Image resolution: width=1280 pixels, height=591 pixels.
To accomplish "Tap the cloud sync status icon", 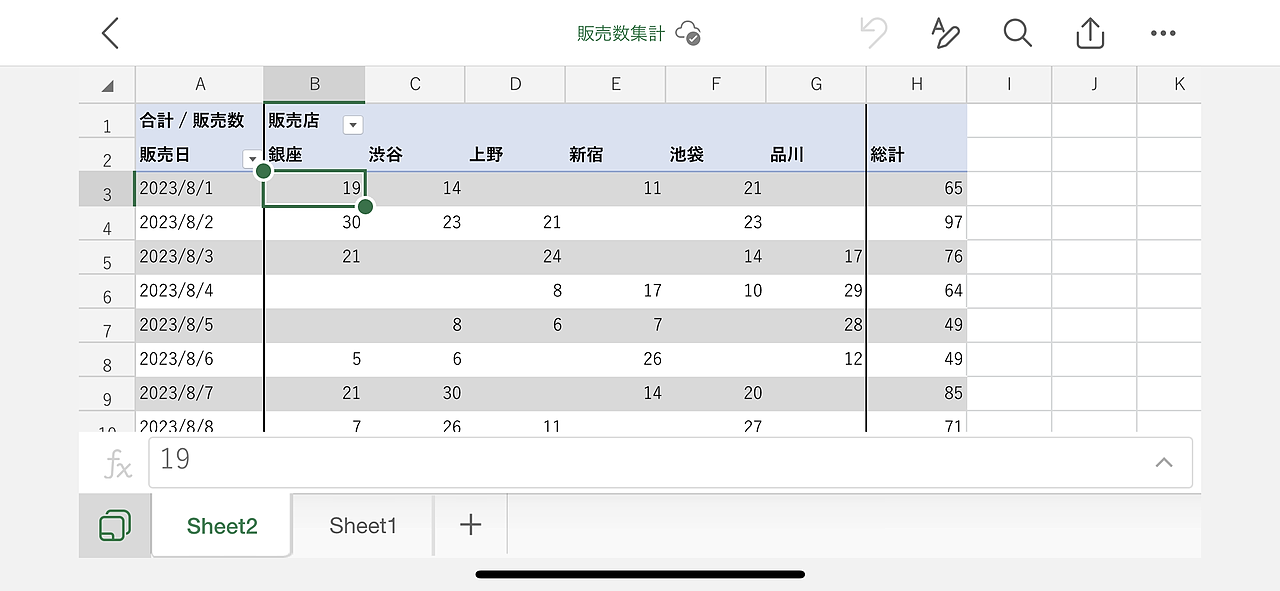I will [688, 33].
